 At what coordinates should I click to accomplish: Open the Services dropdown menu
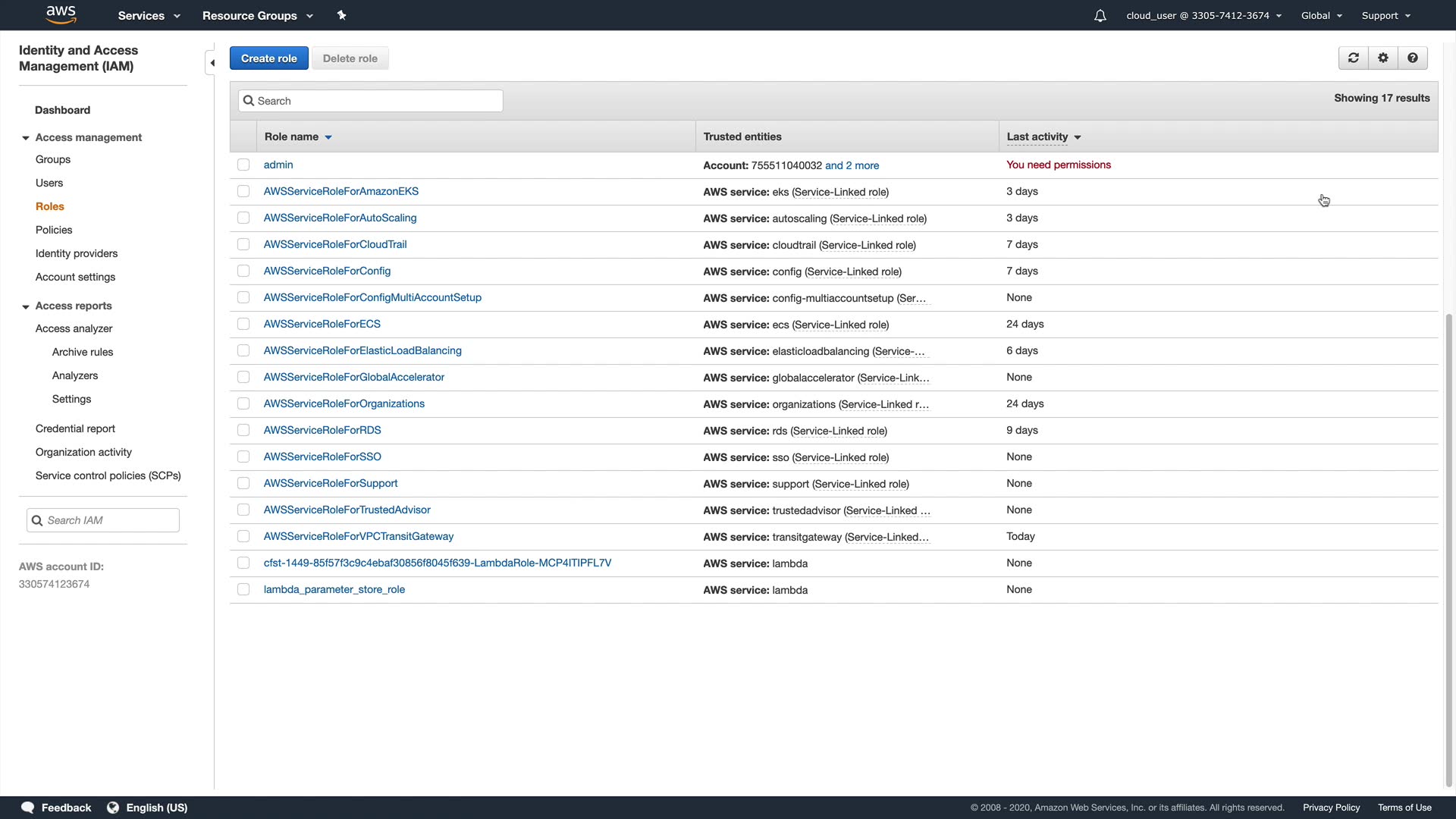149,16
